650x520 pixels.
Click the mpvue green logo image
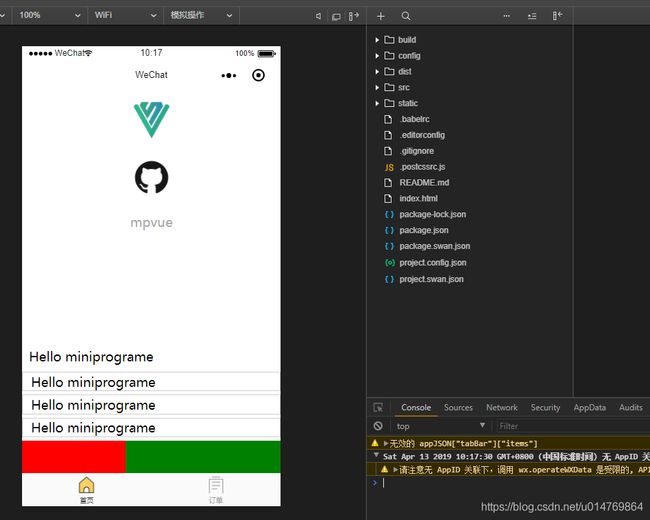pyautogui.click(x=151, y=119)
